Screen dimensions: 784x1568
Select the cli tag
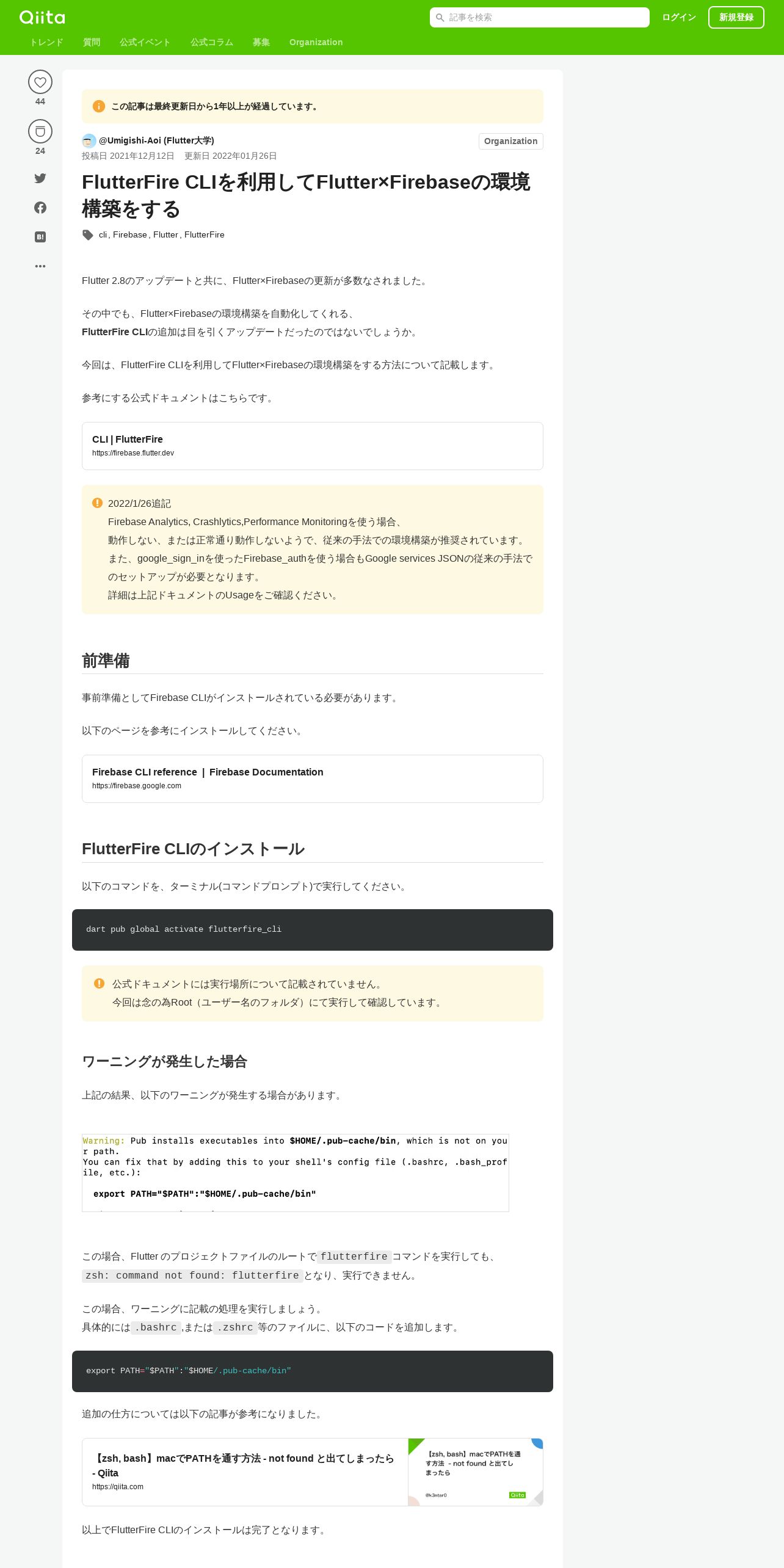[x=103, y=234]
